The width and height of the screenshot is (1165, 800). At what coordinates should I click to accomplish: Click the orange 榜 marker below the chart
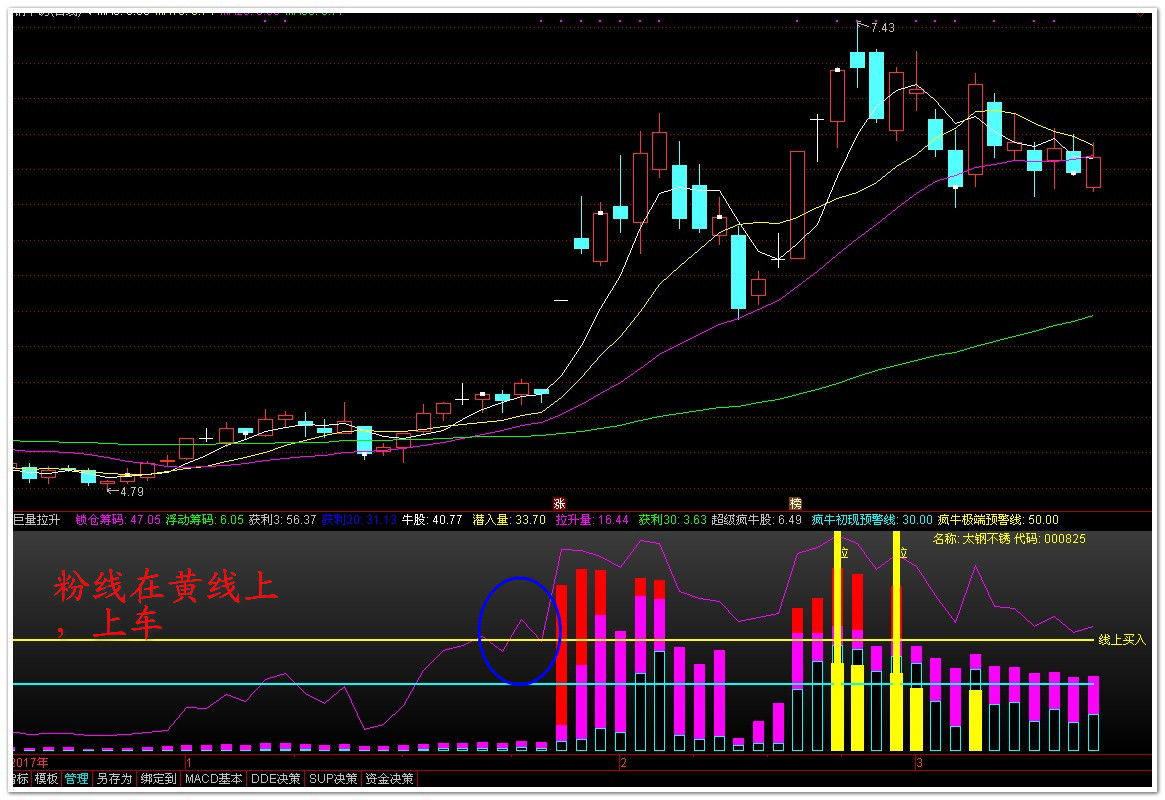pos(796,504)
